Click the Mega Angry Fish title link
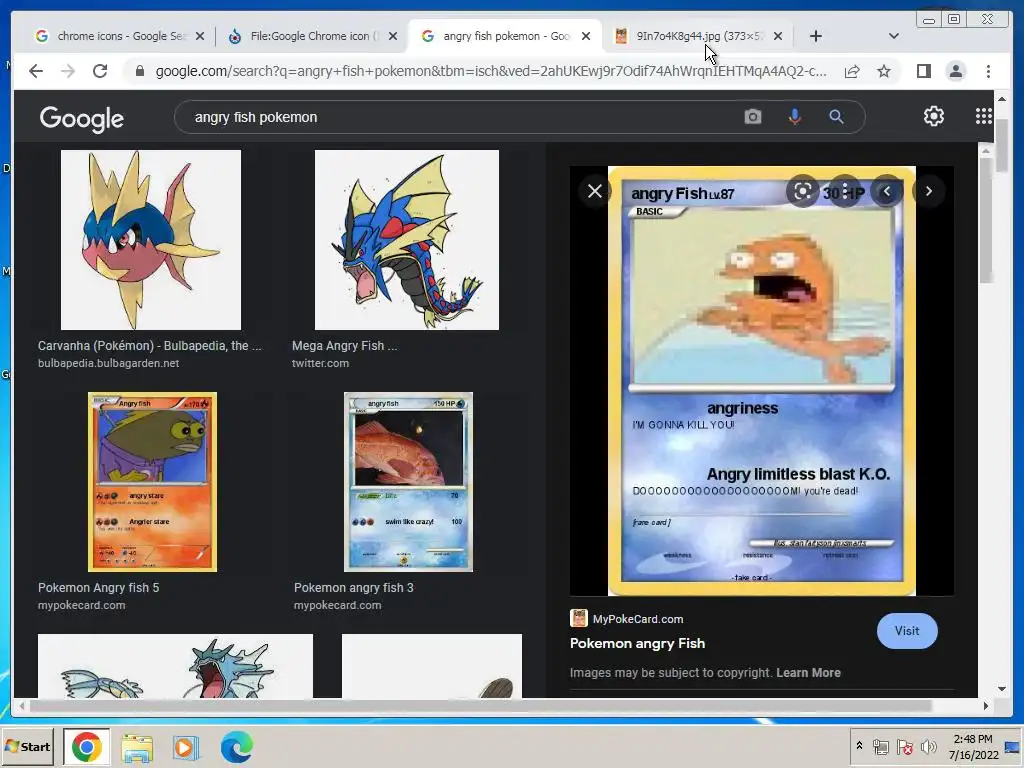The image size is (1024, 768). pyautogui.click(x=344, y=346)
